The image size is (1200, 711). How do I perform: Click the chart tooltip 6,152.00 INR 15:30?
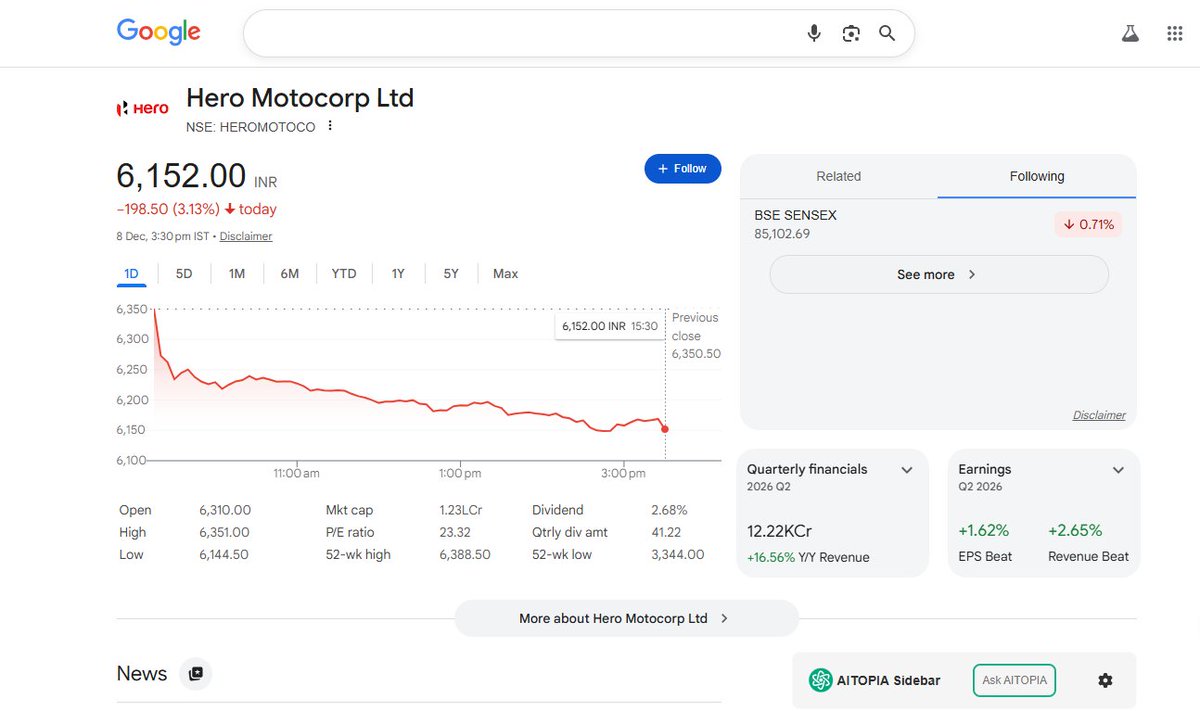click(610, 326)
